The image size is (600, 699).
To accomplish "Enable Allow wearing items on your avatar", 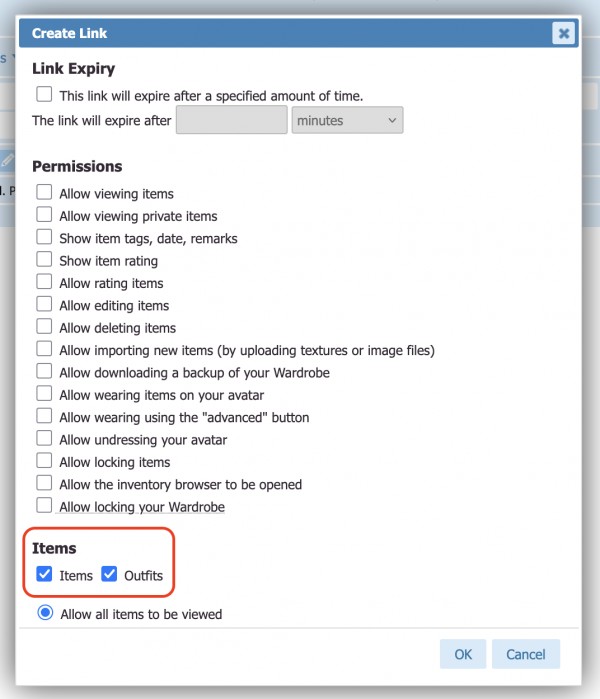I will click(44, 394).
